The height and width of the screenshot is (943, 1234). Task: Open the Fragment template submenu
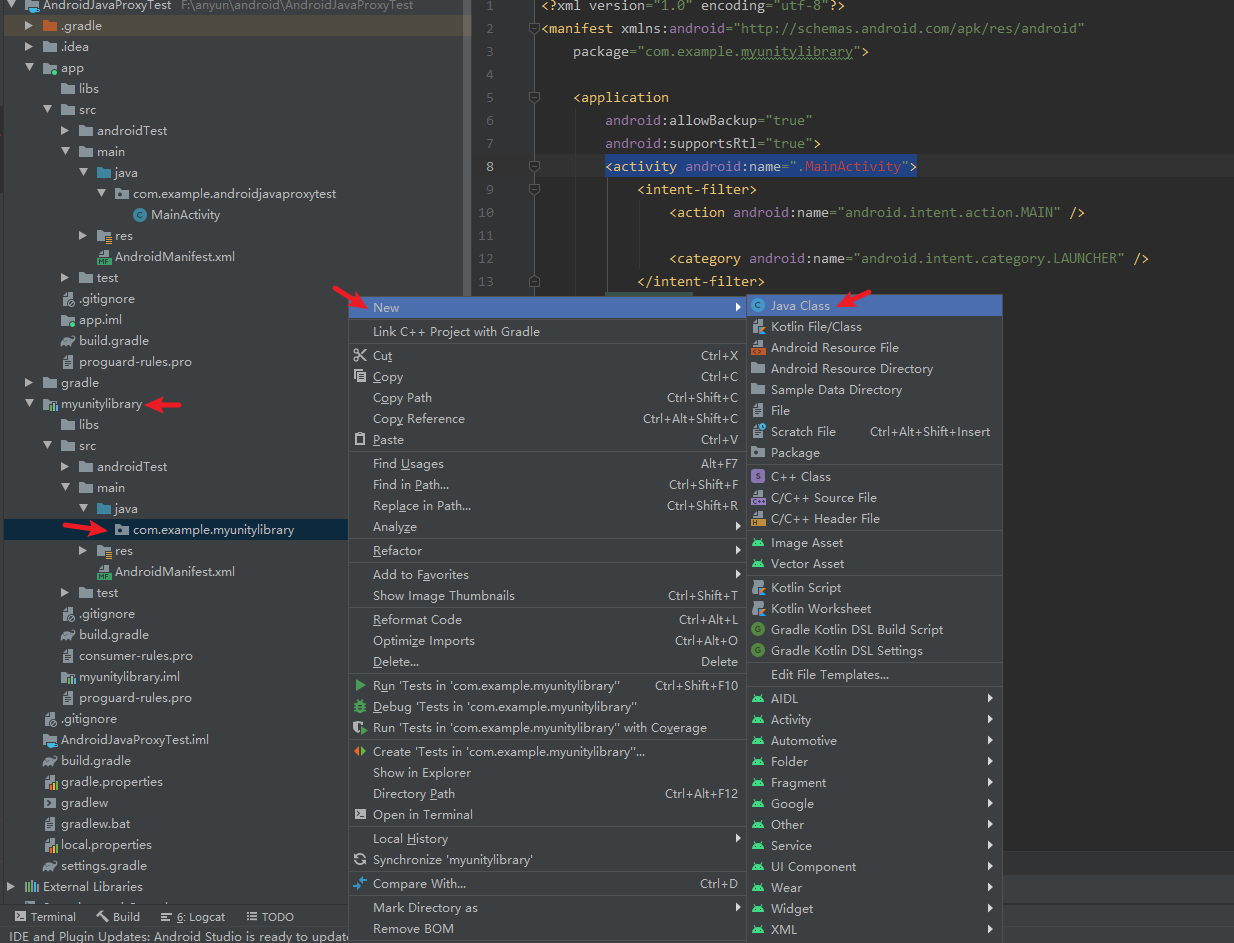[874, 783]
